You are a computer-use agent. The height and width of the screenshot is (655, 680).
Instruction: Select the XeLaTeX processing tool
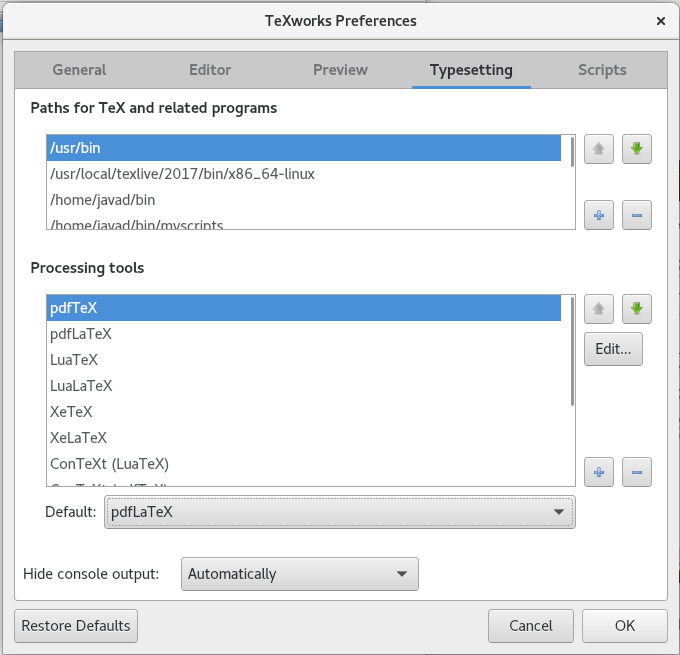pos(78,438)
